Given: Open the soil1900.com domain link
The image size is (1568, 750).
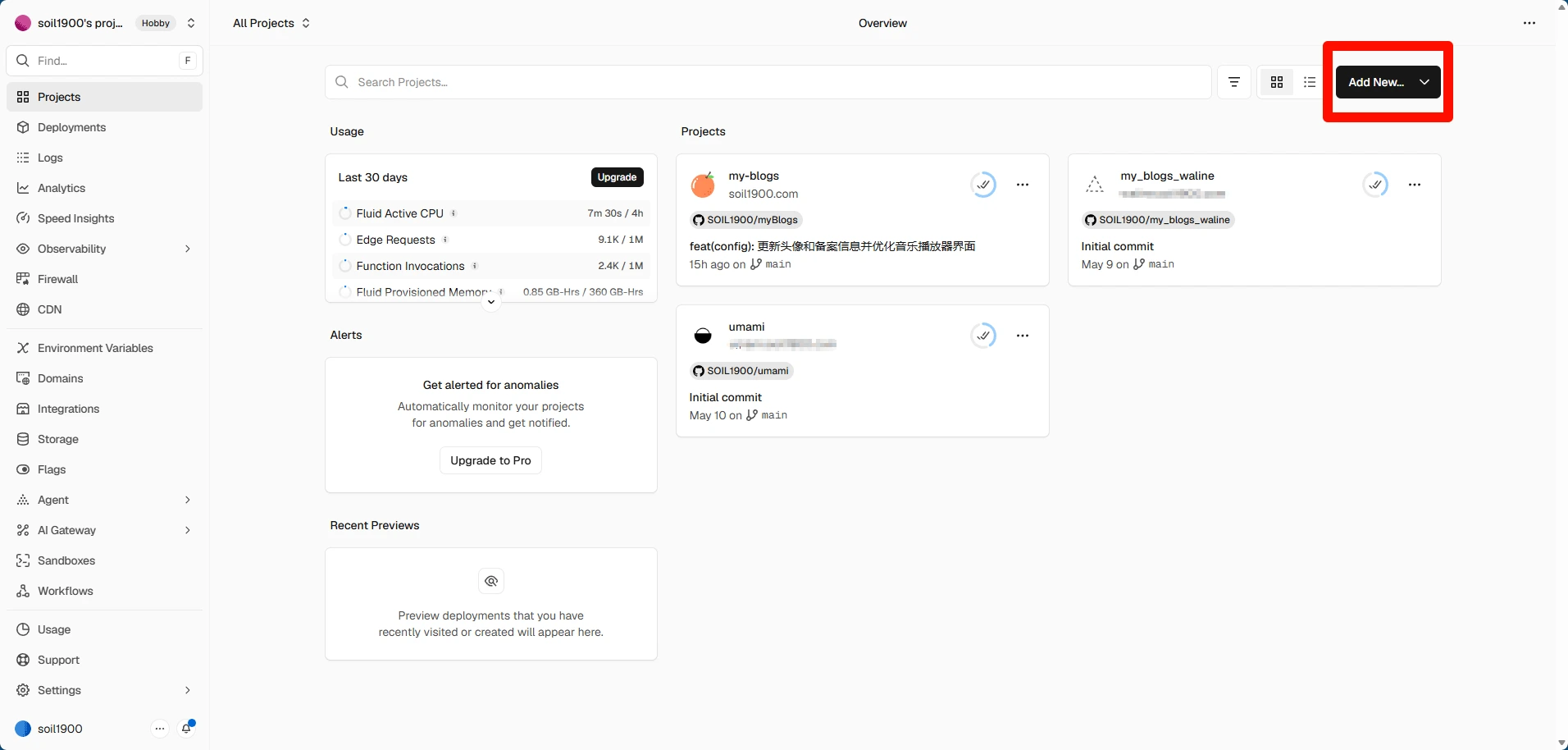Looking at the screenshot, I should click(763, 194).
